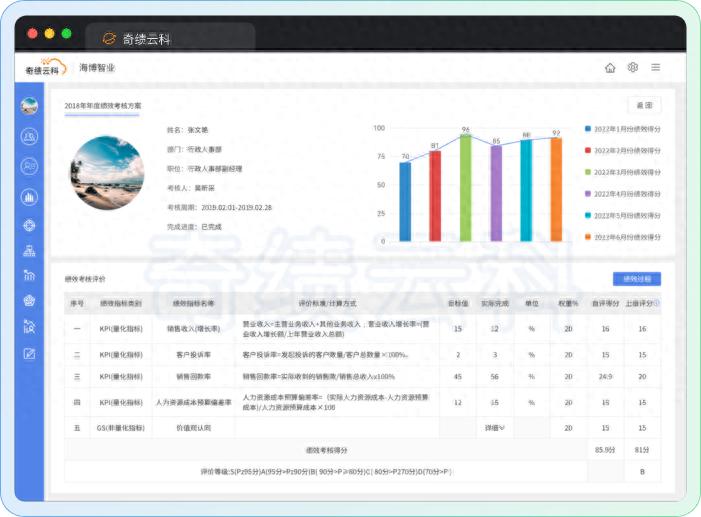Click the 自评得分 column header
Viewport: 701px width, 517px height.
click(x=605, y=303)
